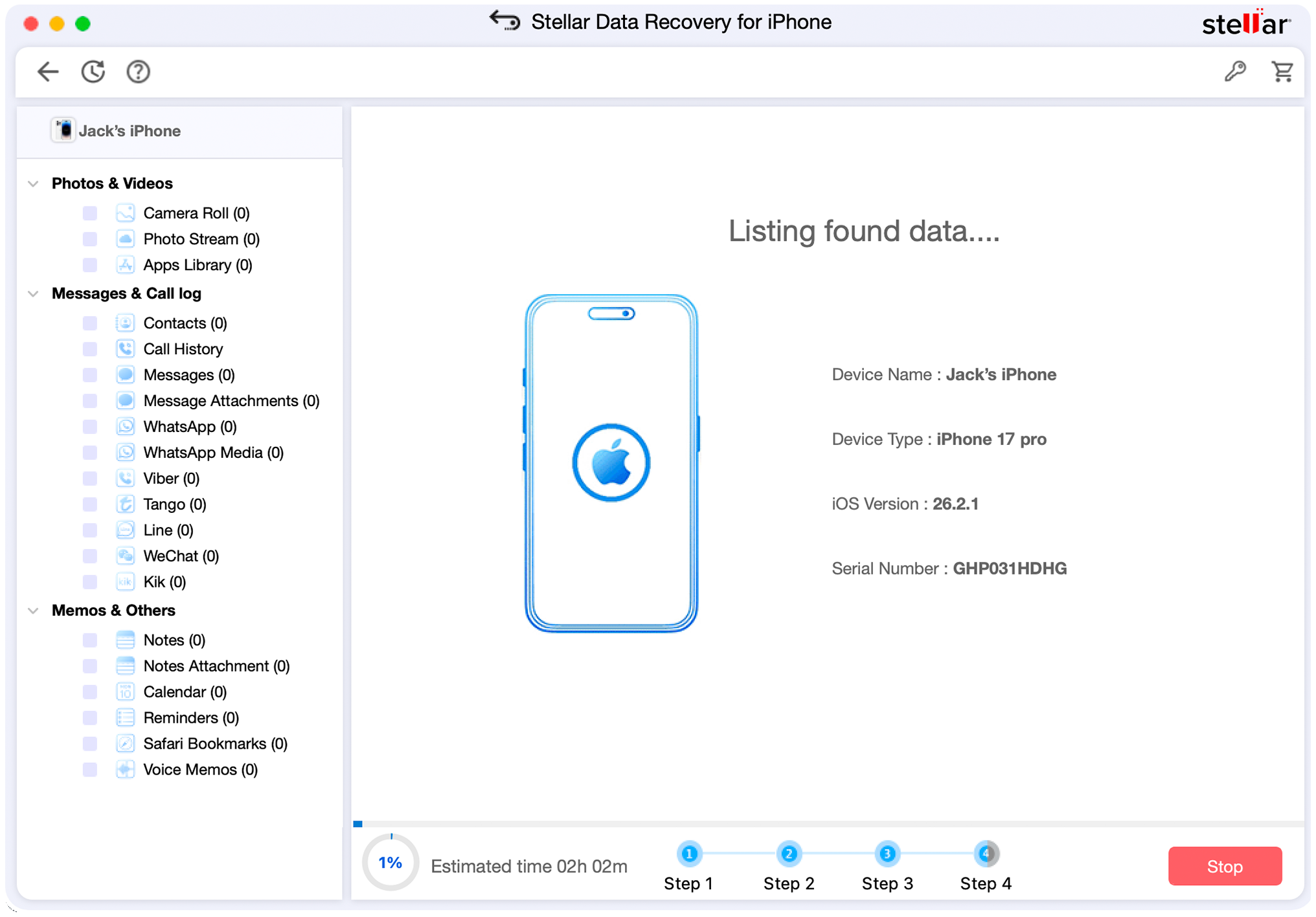
Task: Enable the Notes checkbox
Action: (90, 640)
